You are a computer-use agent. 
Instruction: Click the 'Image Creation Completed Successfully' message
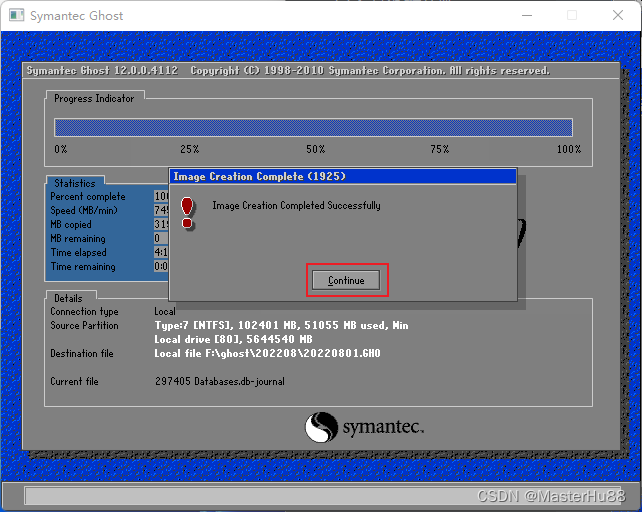pyautogui.click(x=296, y=205)
